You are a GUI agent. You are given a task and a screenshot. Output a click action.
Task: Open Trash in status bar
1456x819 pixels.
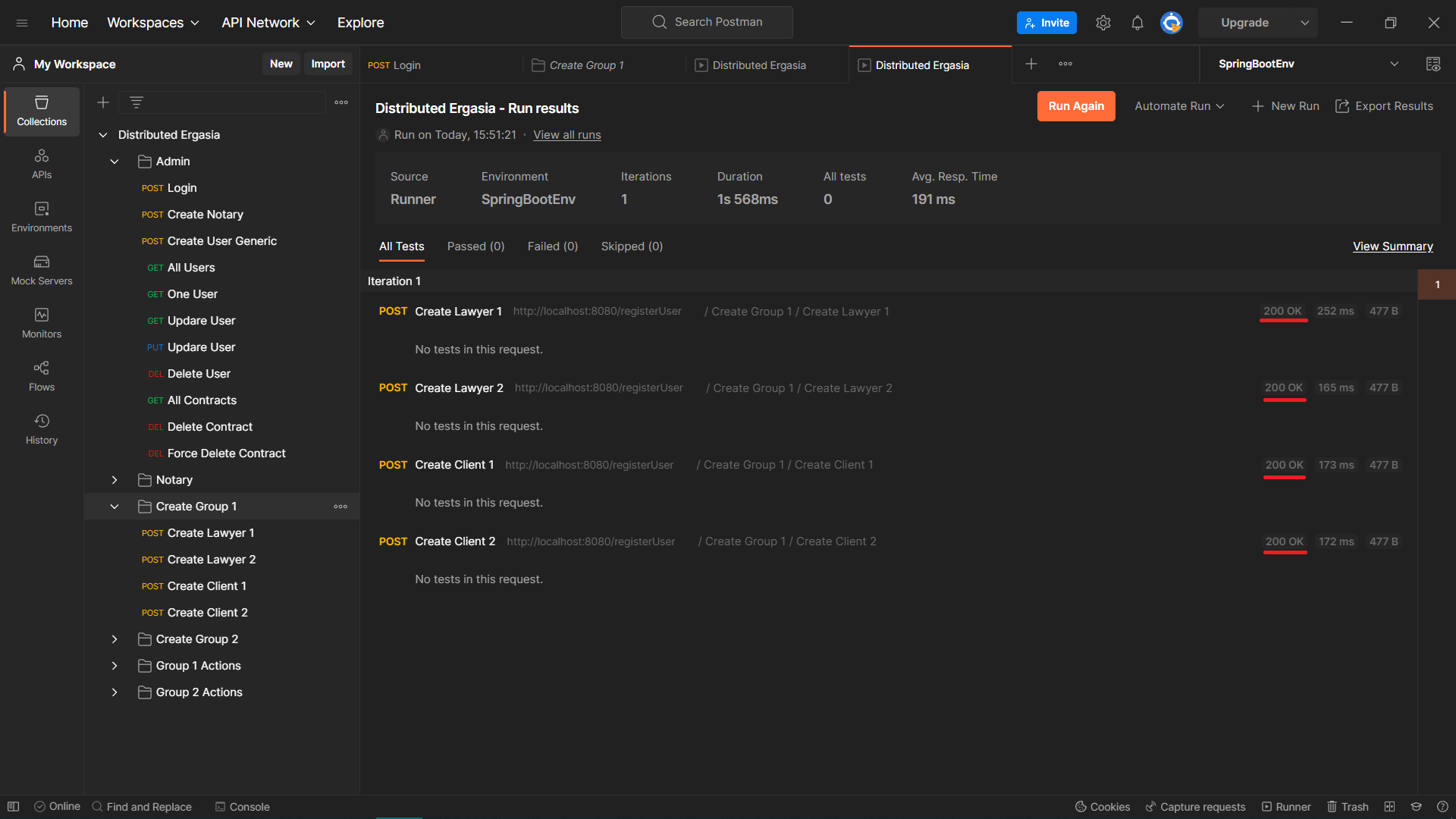(x=1348, y=807)
